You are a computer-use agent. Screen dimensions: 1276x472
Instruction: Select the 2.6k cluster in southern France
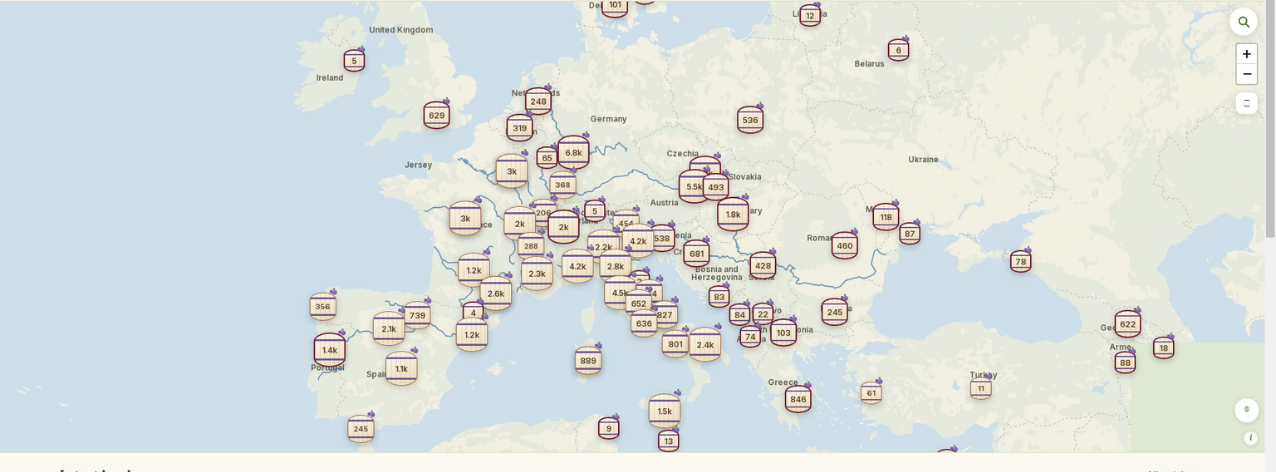point(495,293)
